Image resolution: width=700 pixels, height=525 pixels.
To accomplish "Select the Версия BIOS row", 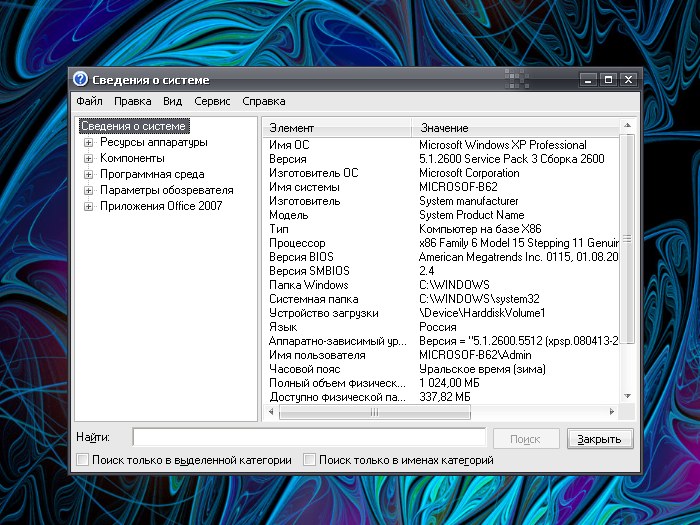I will tap(442, 257).
